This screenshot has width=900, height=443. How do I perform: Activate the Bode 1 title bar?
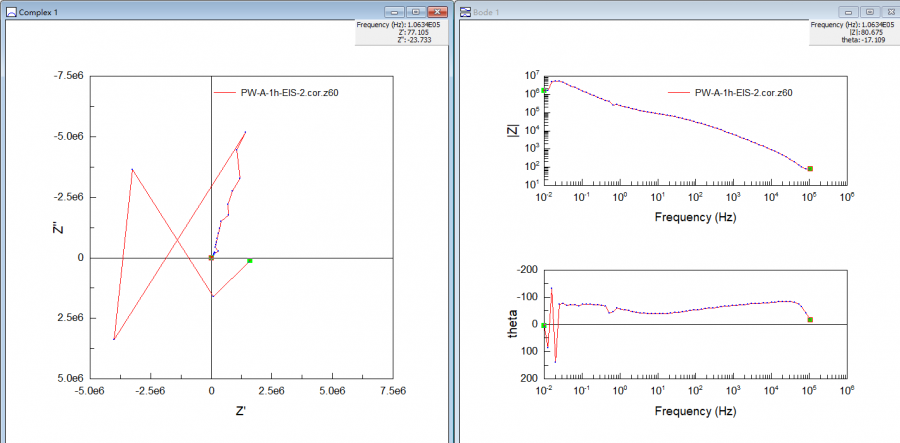click(650, 11)
